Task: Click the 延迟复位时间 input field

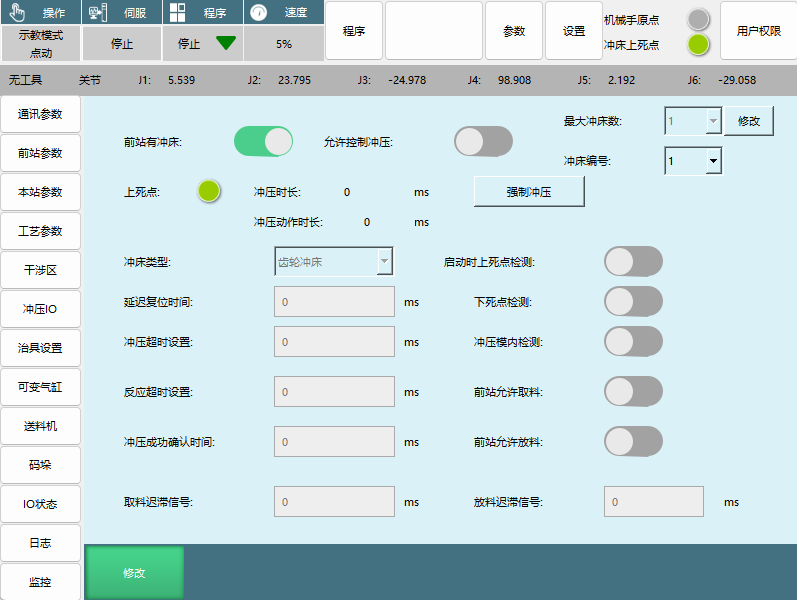Action: click(x=334, y=301)
